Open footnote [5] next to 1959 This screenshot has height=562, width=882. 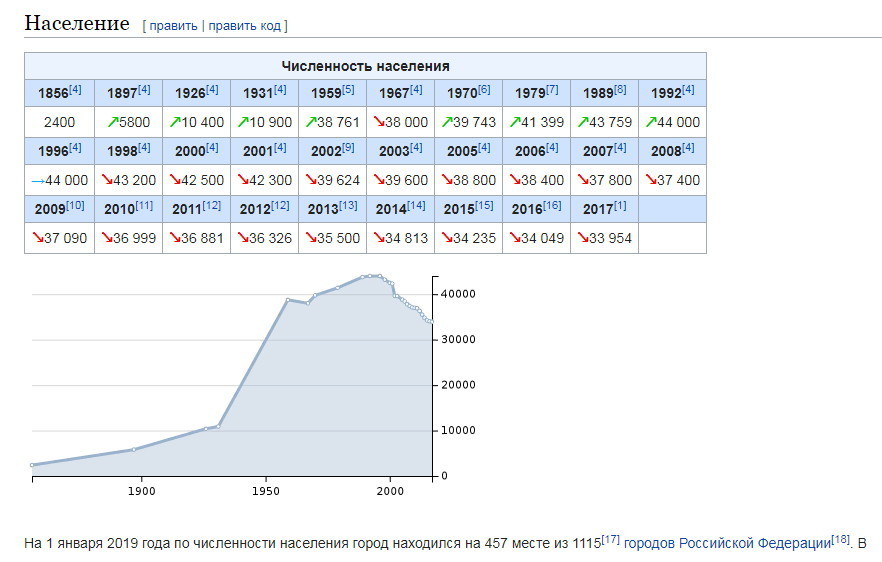[348, 90]
